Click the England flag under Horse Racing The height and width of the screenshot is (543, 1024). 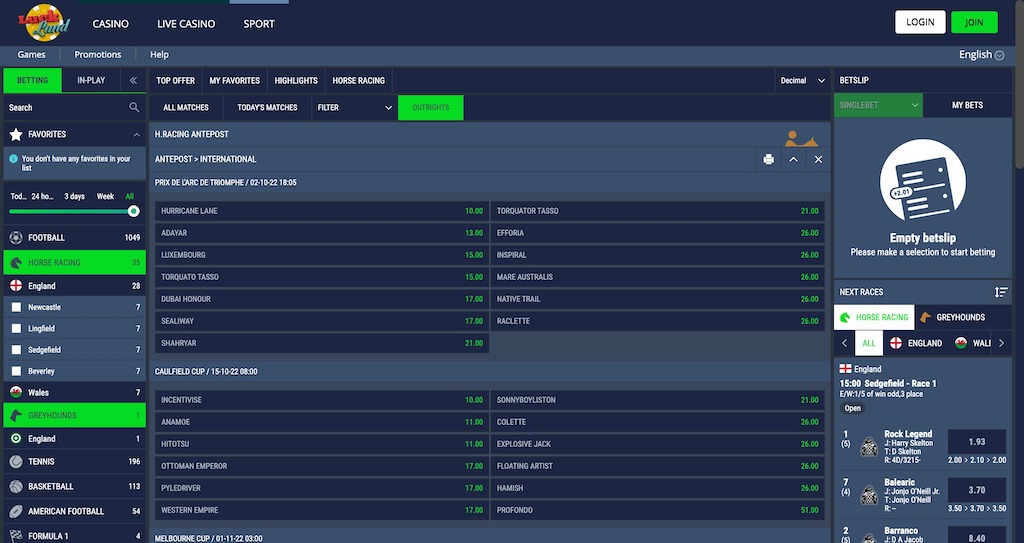[16, 286]
